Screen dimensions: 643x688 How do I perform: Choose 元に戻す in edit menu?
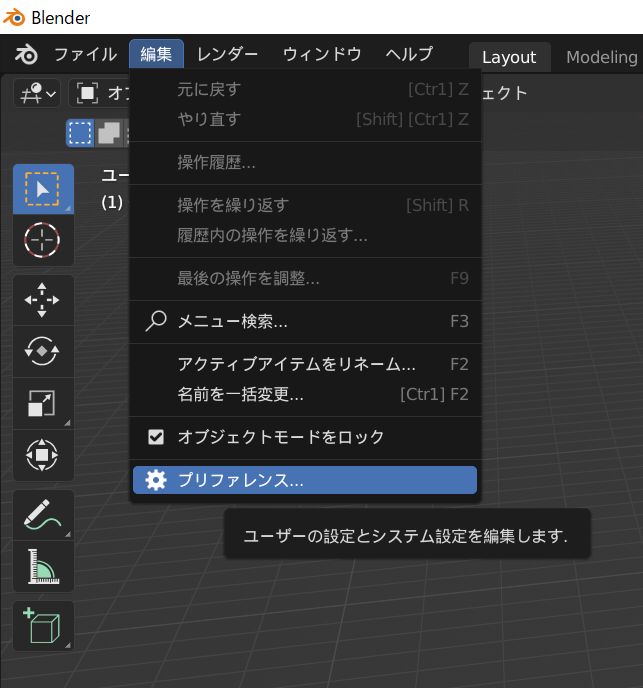click(x=305, y=90)
